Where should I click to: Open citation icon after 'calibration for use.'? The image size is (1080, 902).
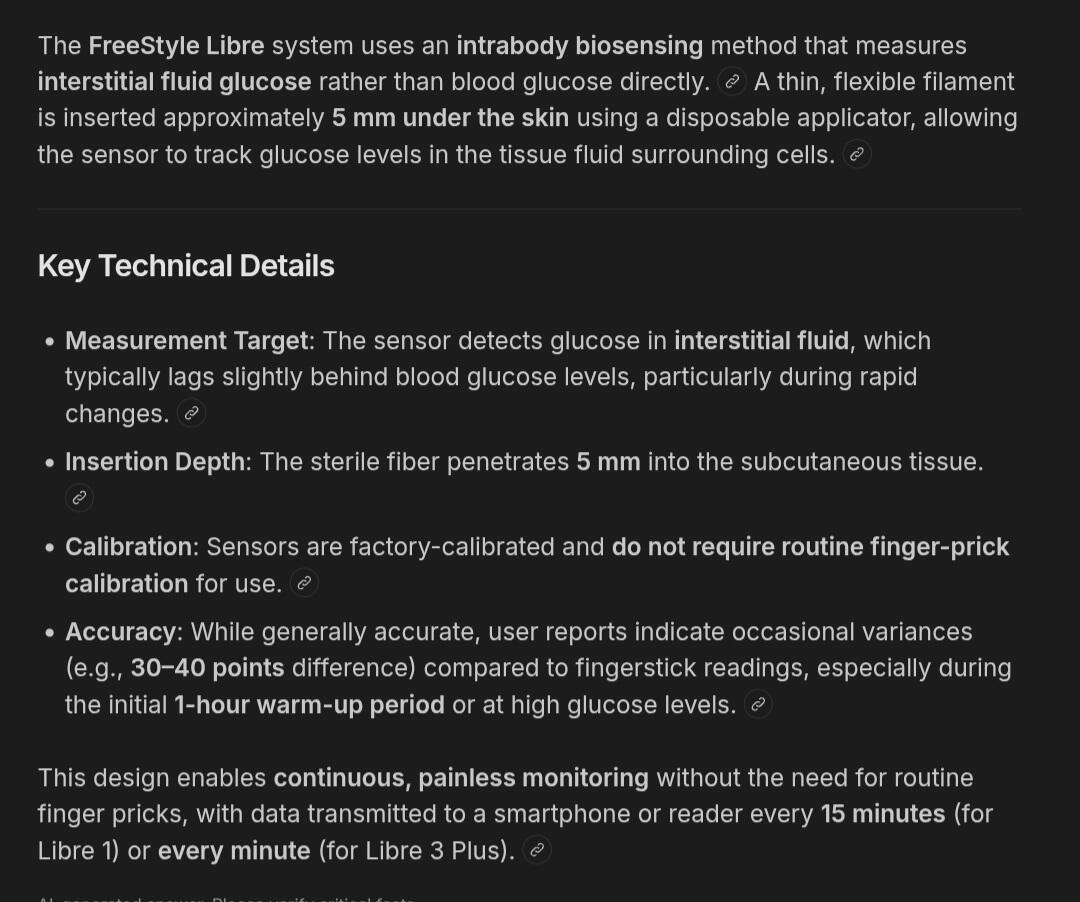(304, 583)
